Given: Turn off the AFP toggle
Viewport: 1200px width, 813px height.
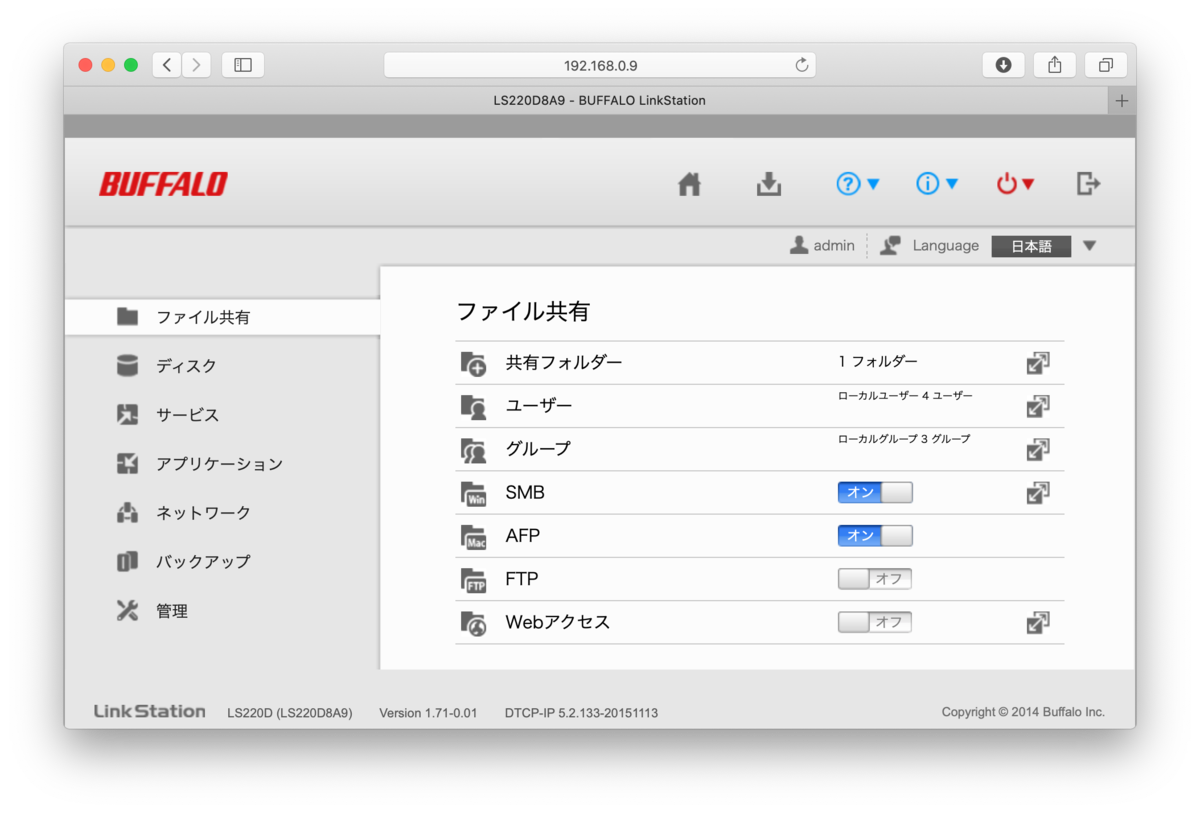Looking at the screenshot, I should point(875,536).
